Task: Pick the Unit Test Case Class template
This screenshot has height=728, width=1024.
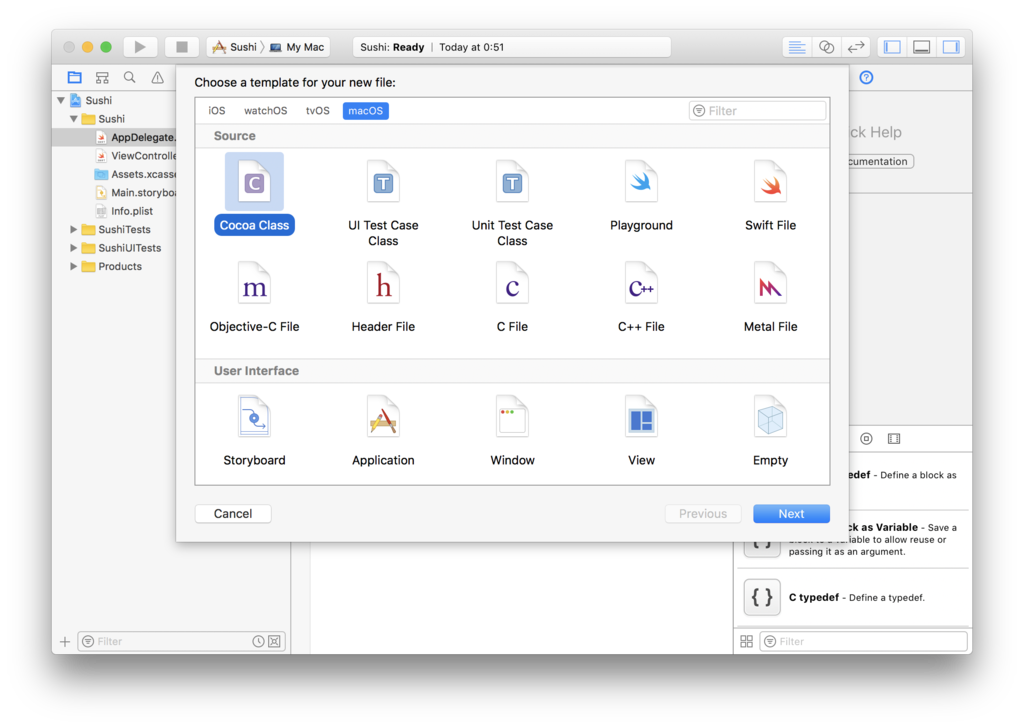Action: (512, 203)
